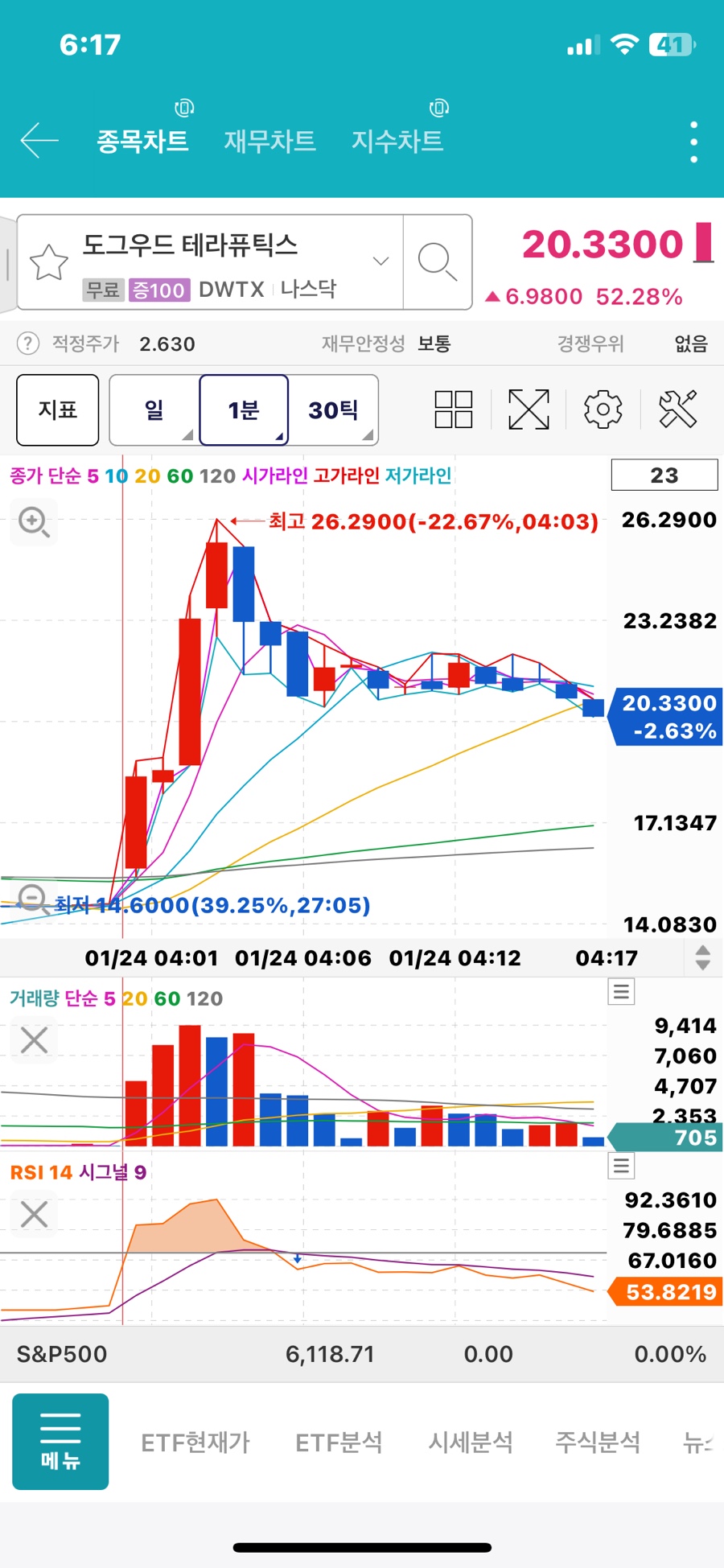The width and height of the screenshot is (724, 1568).
Task: Tap the 무료 badge
Action: 103,290
